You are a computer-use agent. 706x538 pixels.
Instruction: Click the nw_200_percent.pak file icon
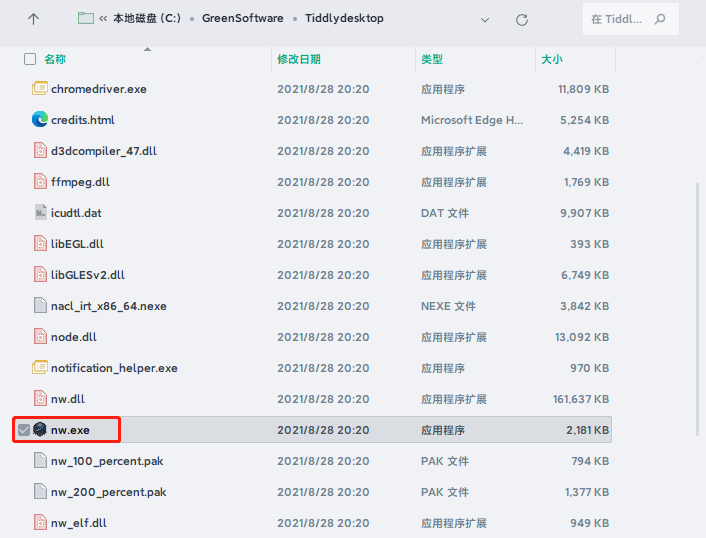pyautogui.click(x=40, y=492)
